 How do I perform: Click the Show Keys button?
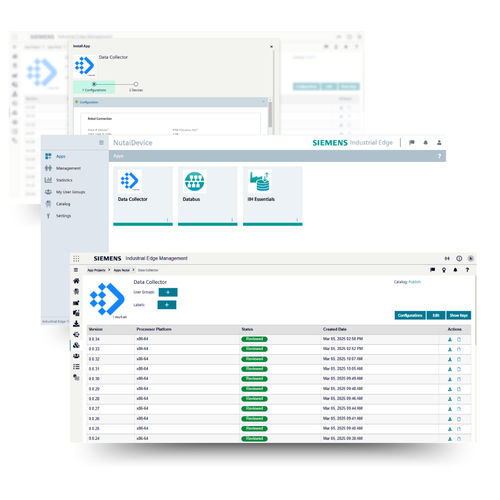point(459,315)
